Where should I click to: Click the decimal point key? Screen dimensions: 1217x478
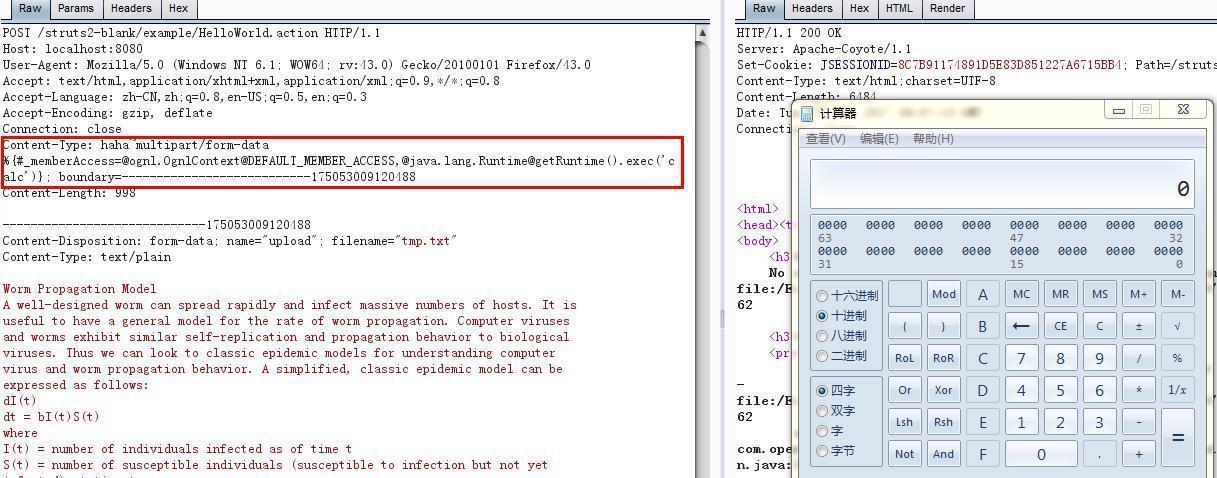pyautogui.click(x=1099, y=454)
